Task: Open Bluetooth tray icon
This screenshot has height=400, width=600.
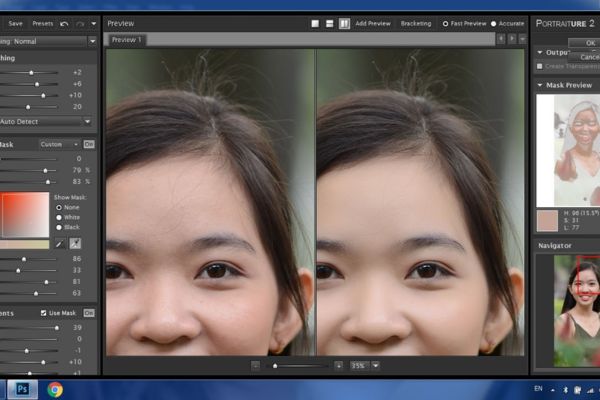Action: [x=565, y=390]
